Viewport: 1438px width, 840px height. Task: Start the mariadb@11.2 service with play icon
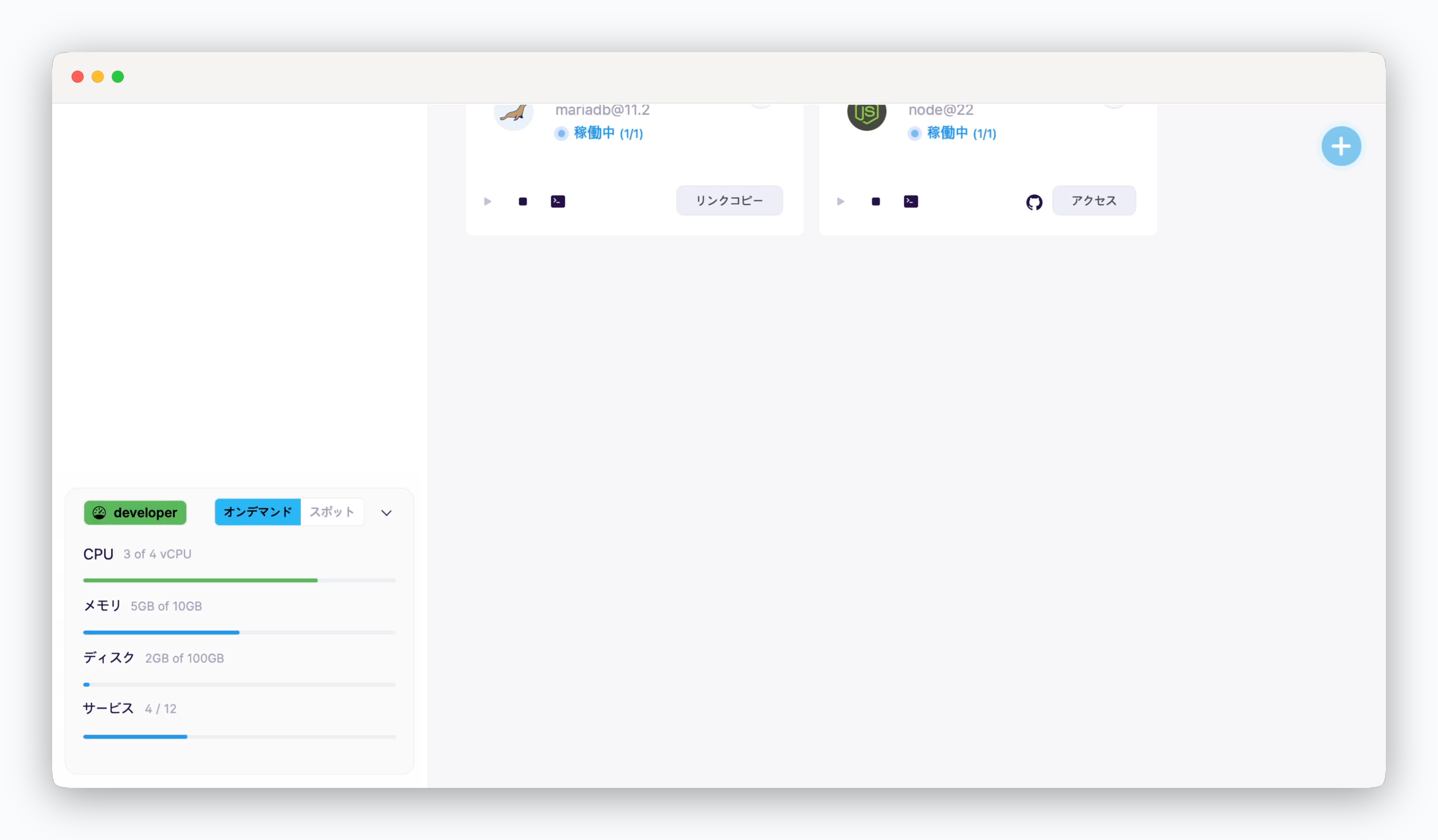[x=488, y=201]
